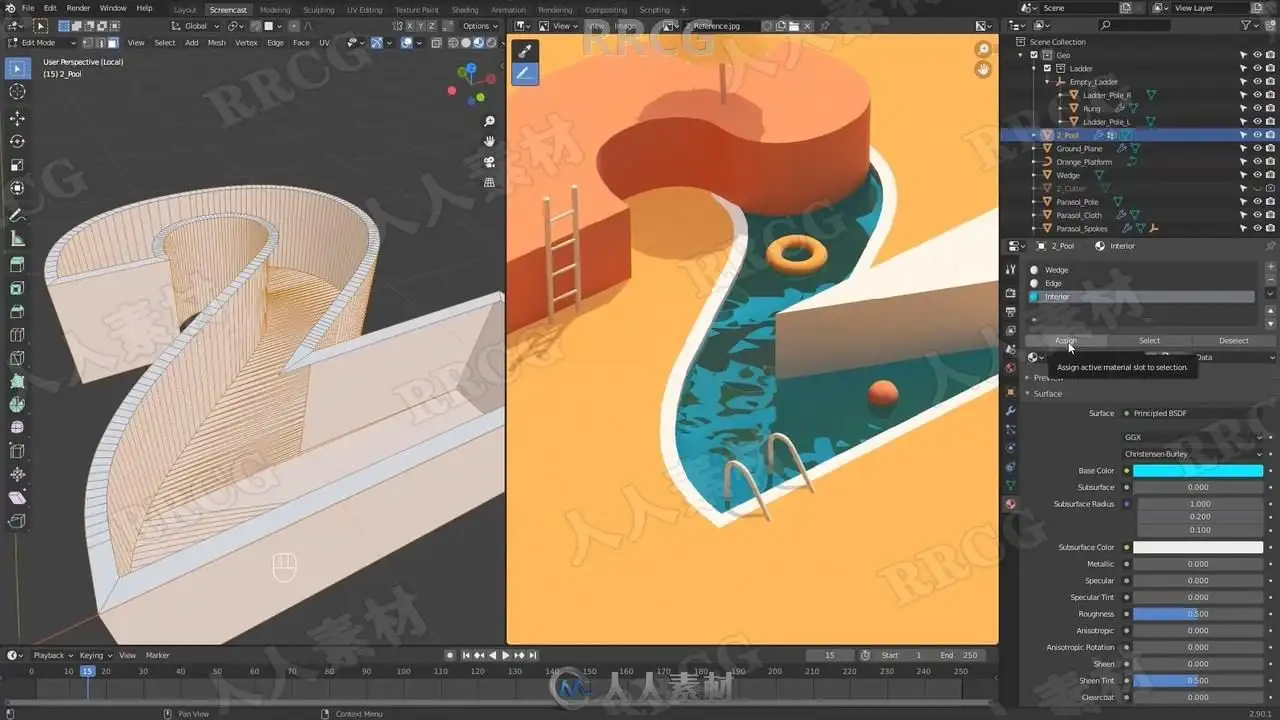Select the Annotate pencil tool in the image editor
This screenshot has height=720, width=1280.
(525, 73)
